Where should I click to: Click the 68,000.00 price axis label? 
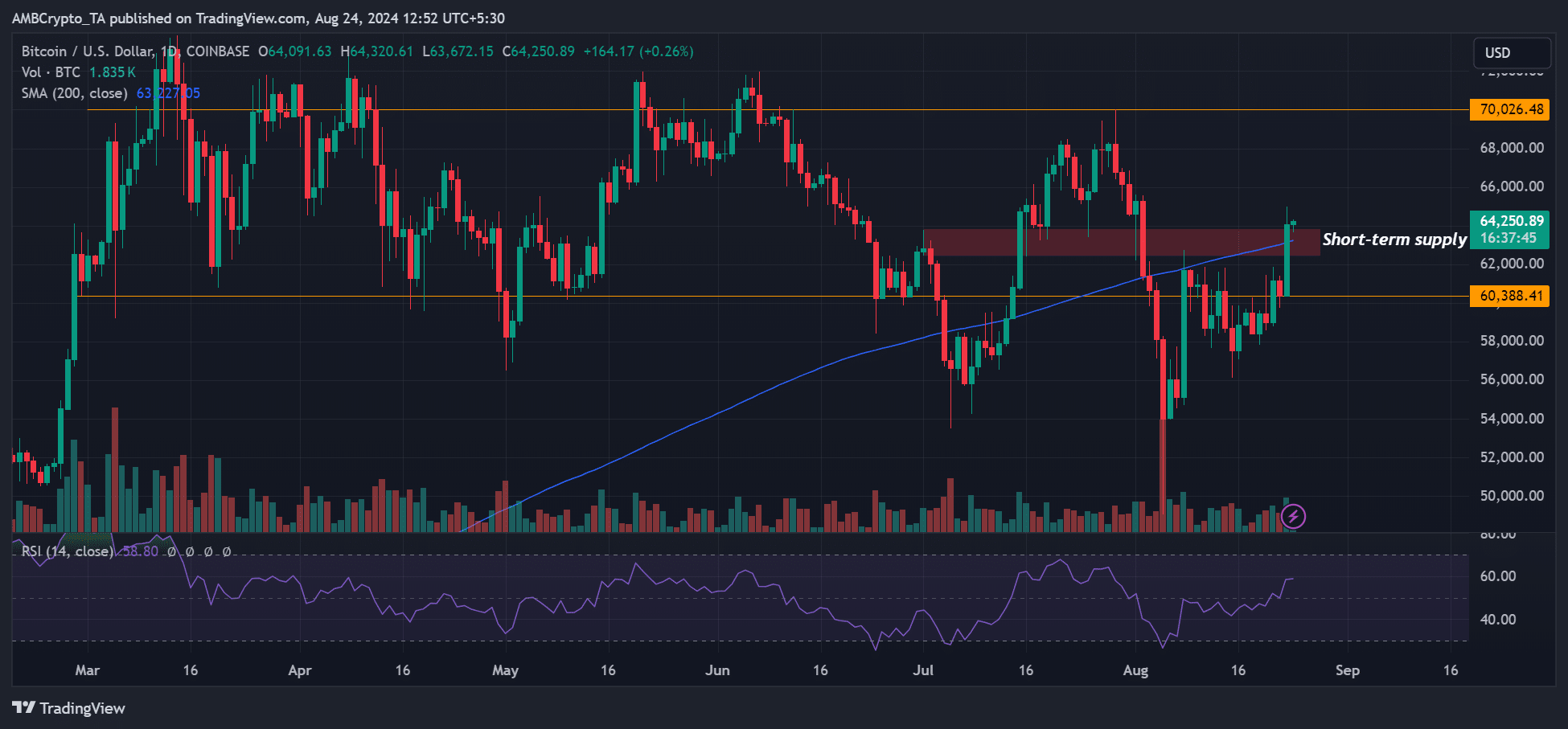pos(1512,148)
